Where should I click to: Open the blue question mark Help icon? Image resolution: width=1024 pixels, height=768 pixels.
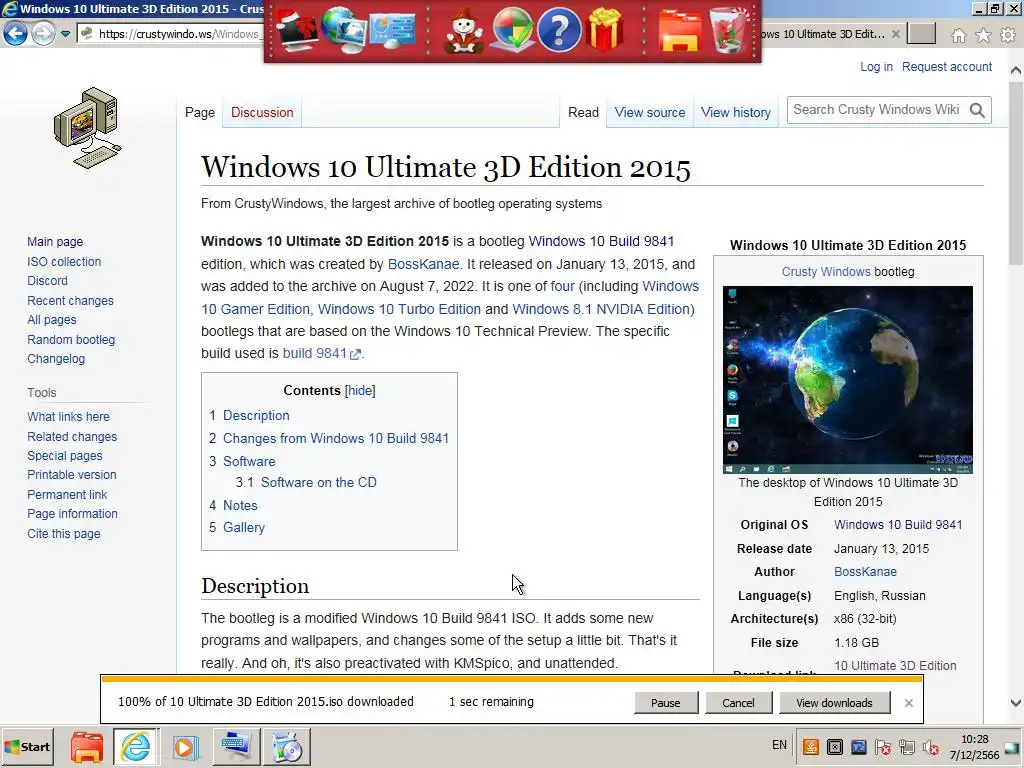tap(559, 30)
